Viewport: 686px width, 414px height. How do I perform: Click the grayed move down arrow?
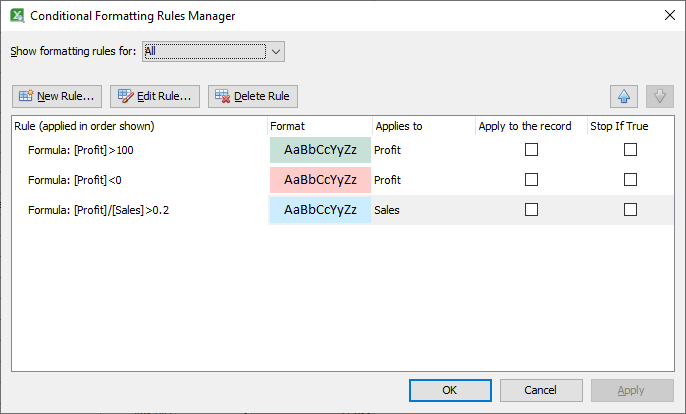point(660,96)
